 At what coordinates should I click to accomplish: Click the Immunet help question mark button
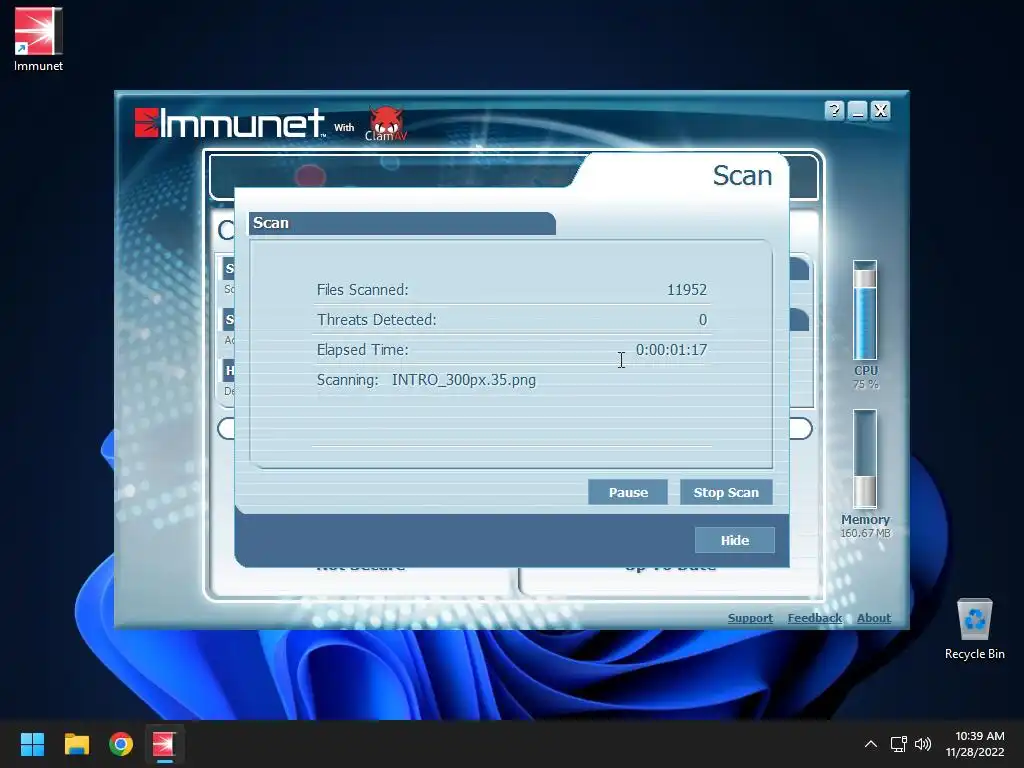tap(834, 110)
